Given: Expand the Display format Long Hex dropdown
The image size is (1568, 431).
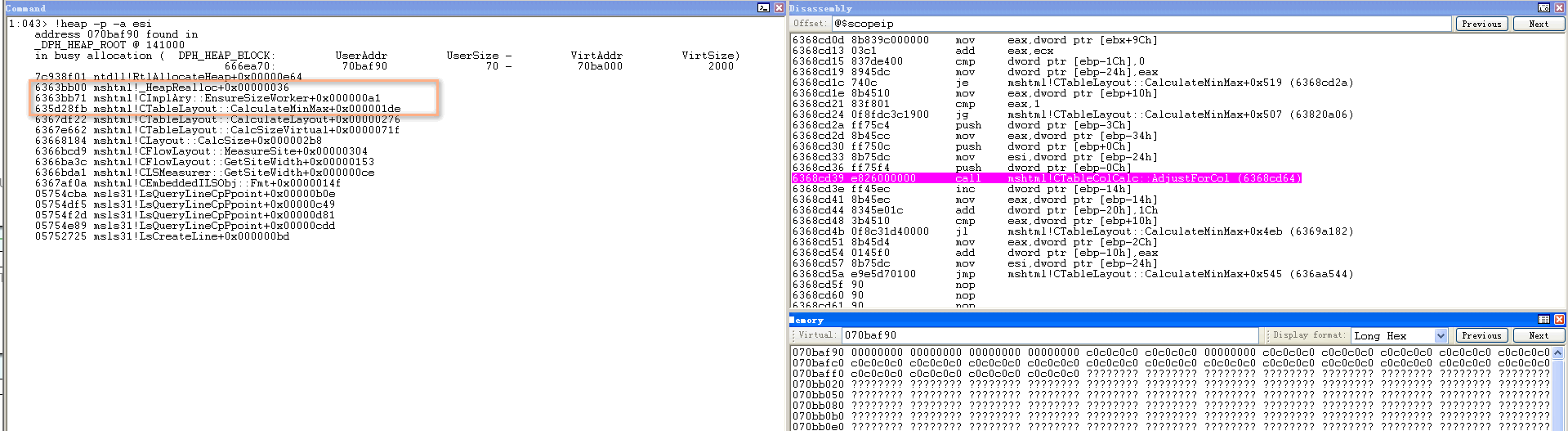Looking at the screenshot, I should pos(1441,335).
